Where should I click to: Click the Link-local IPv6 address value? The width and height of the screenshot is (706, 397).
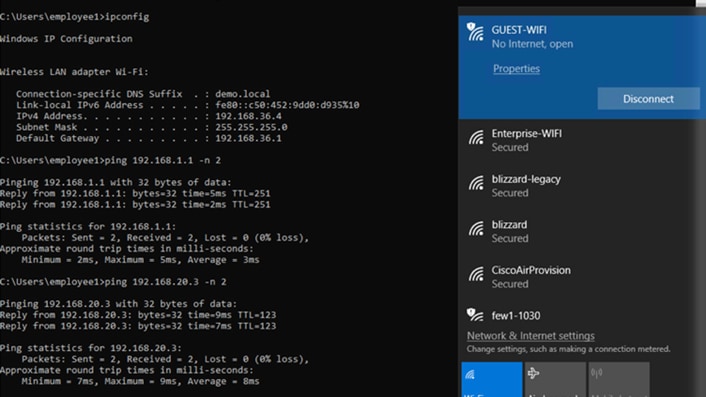coord(287,105)
